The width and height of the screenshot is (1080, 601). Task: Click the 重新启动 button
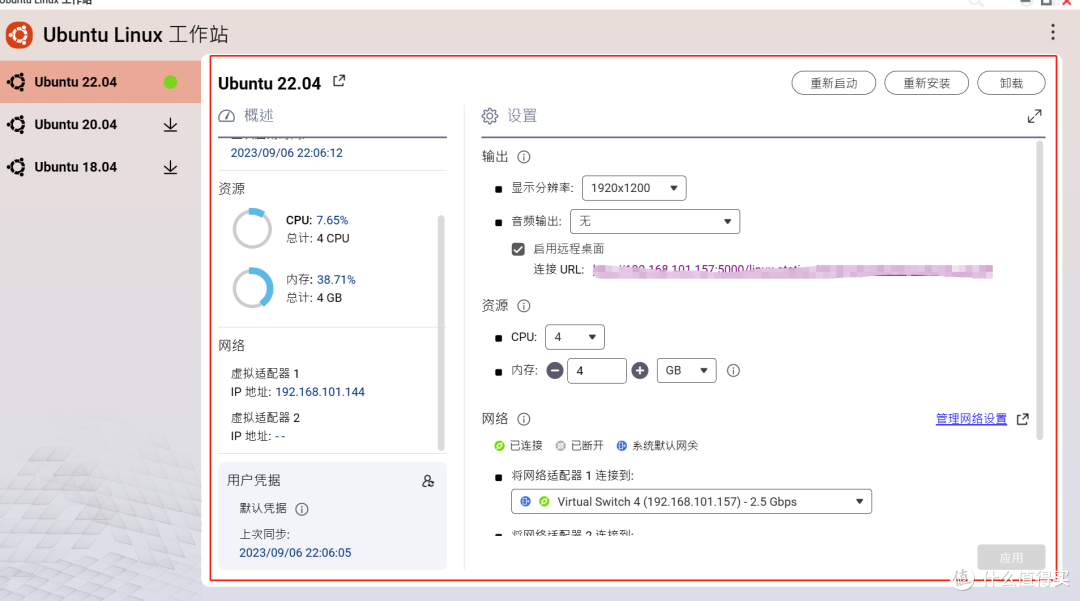833,83
